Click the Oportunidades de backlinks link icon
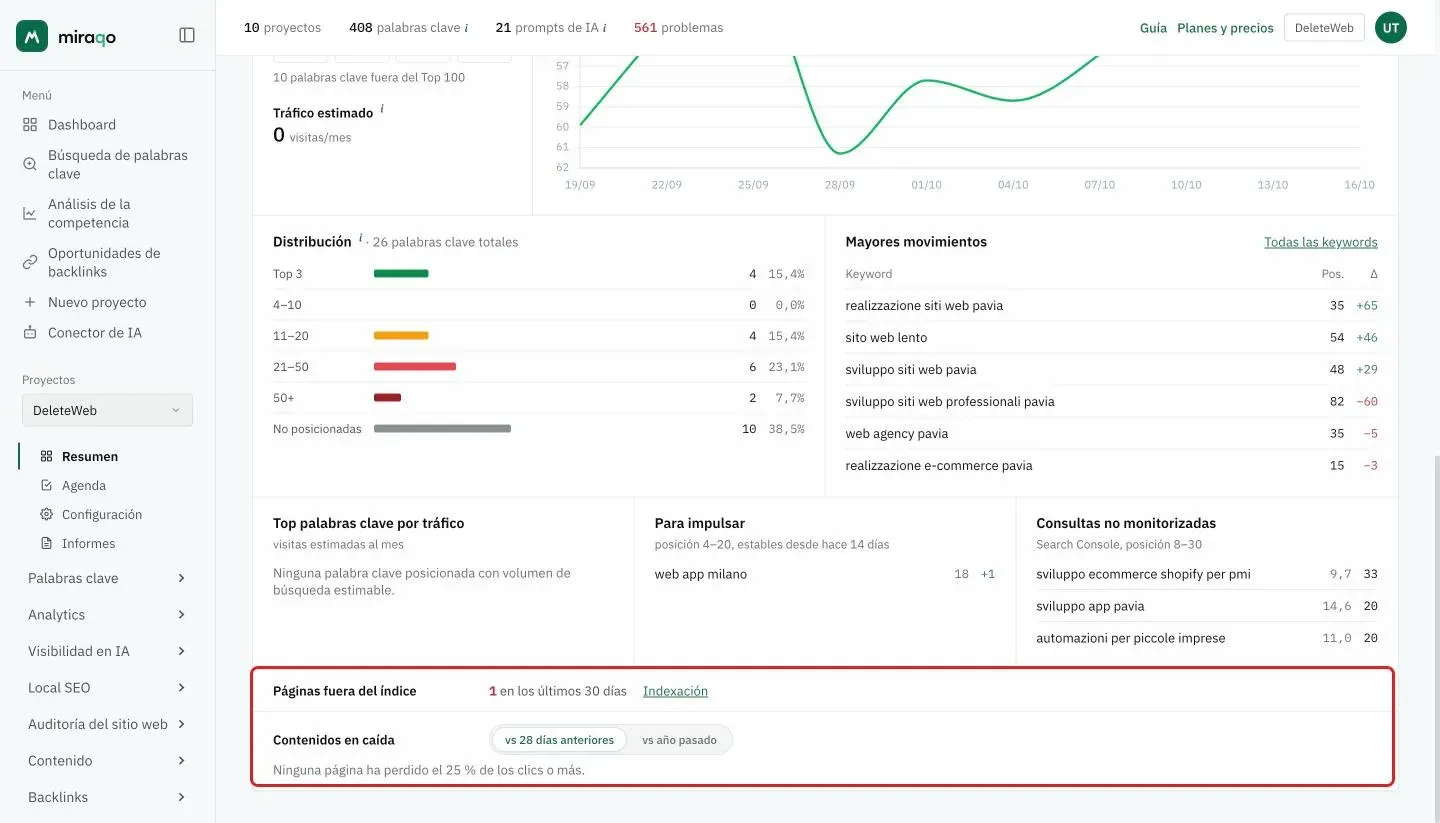The height and width of the screenshot is (823, 1440). (x=30, y=262)
